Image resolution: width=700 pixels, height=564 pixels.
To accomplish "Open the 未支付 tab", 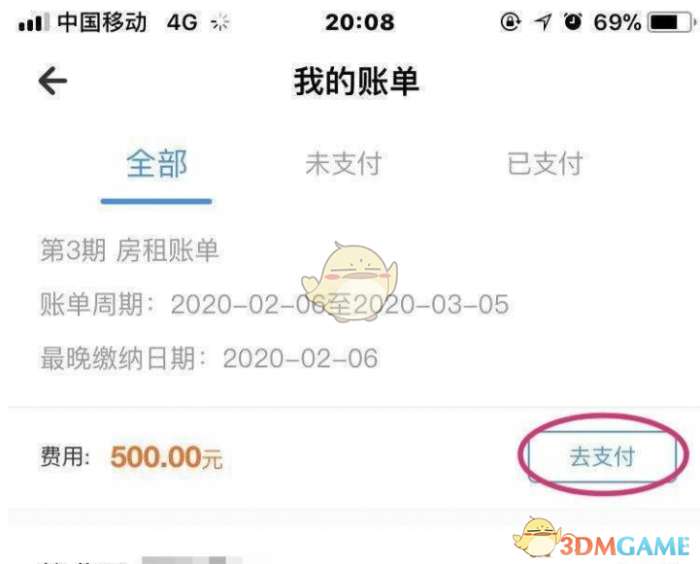I will click(343, 164).
